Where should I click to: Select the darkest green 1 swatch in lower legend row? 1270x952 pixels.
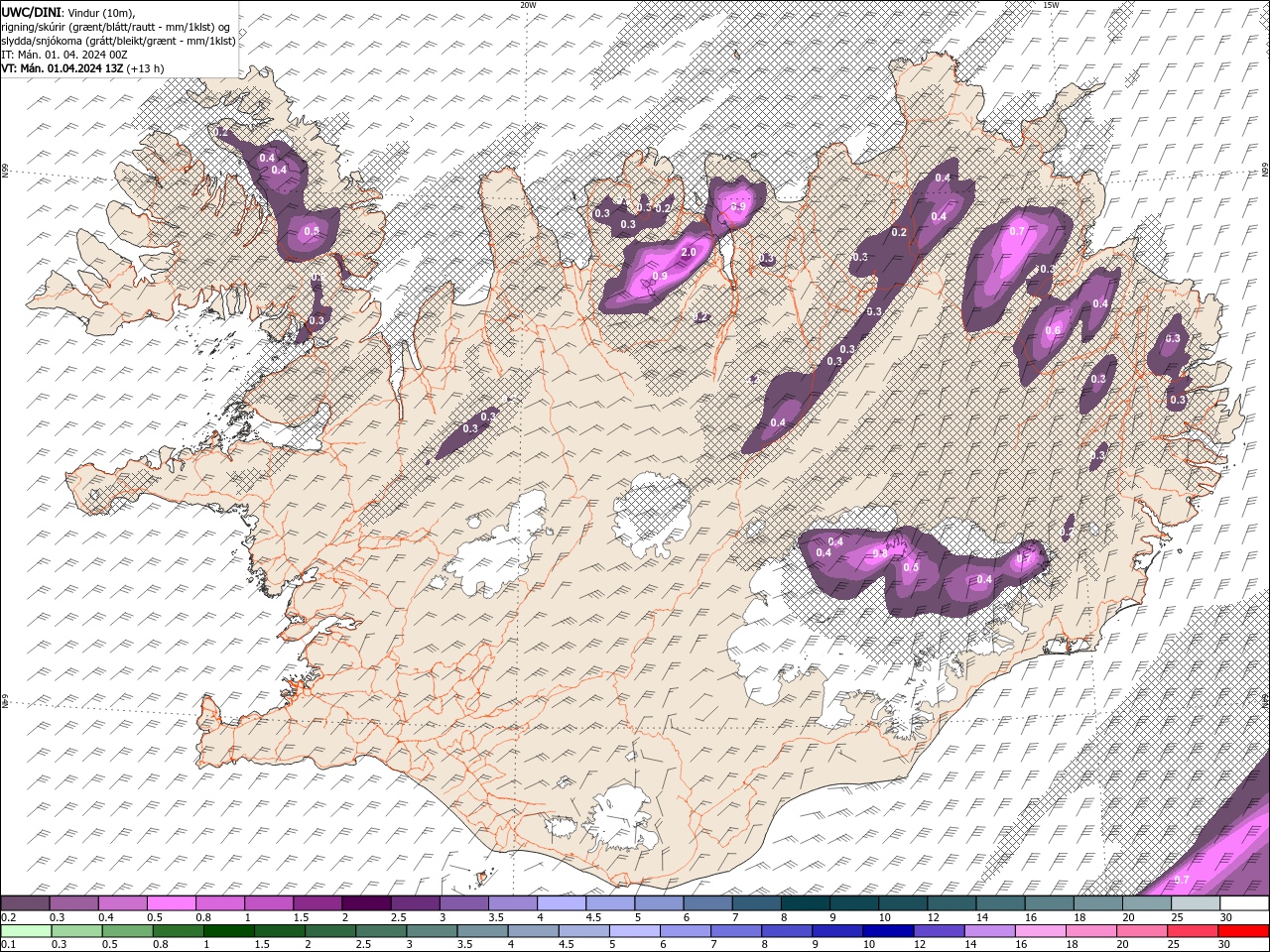tap(228, 931)
